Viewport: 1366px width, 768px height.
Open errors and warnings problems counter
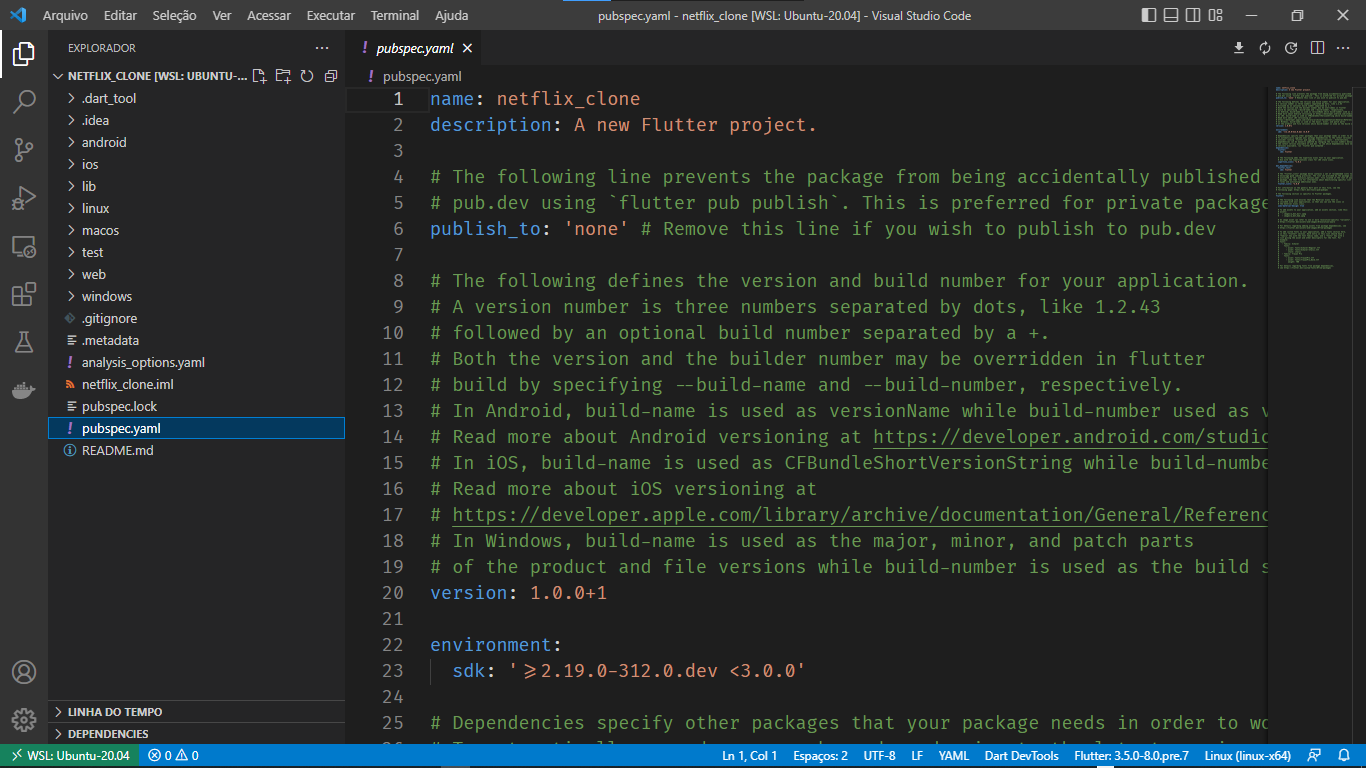(x=173, y=756)
